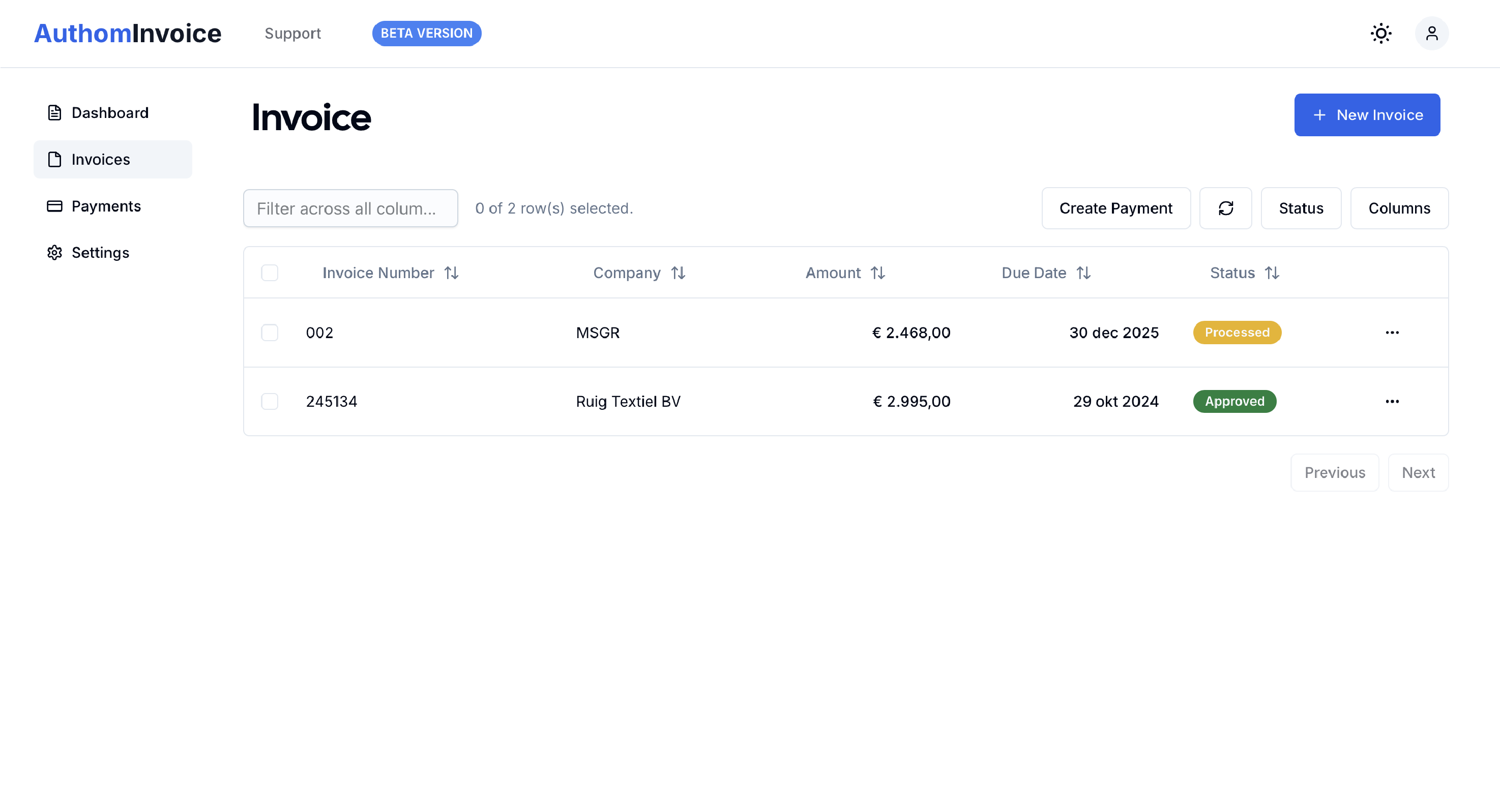Open the Columns visibility dropdown
This screenshot has height=812, width=1500.
click(x=1399, y=208)
